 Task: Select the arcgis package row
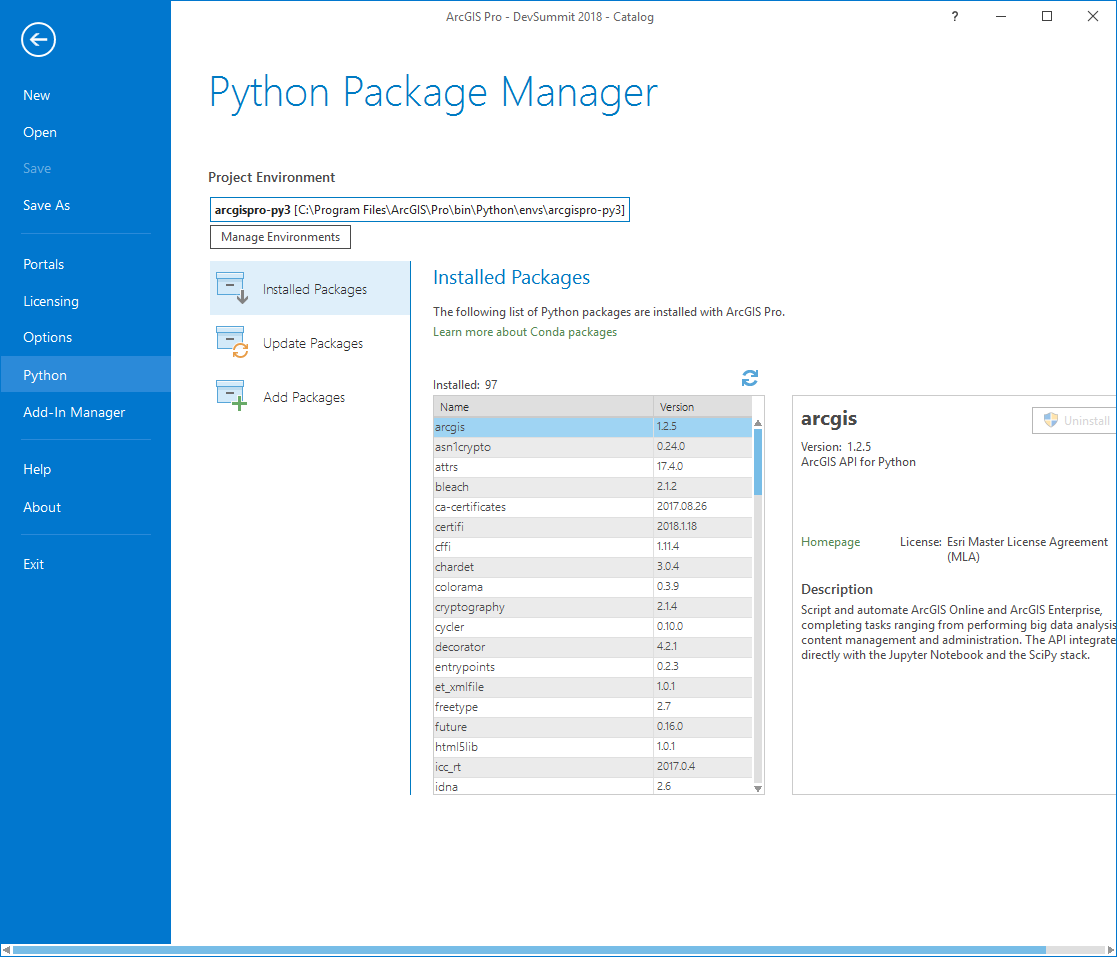(x=593, y=427)
